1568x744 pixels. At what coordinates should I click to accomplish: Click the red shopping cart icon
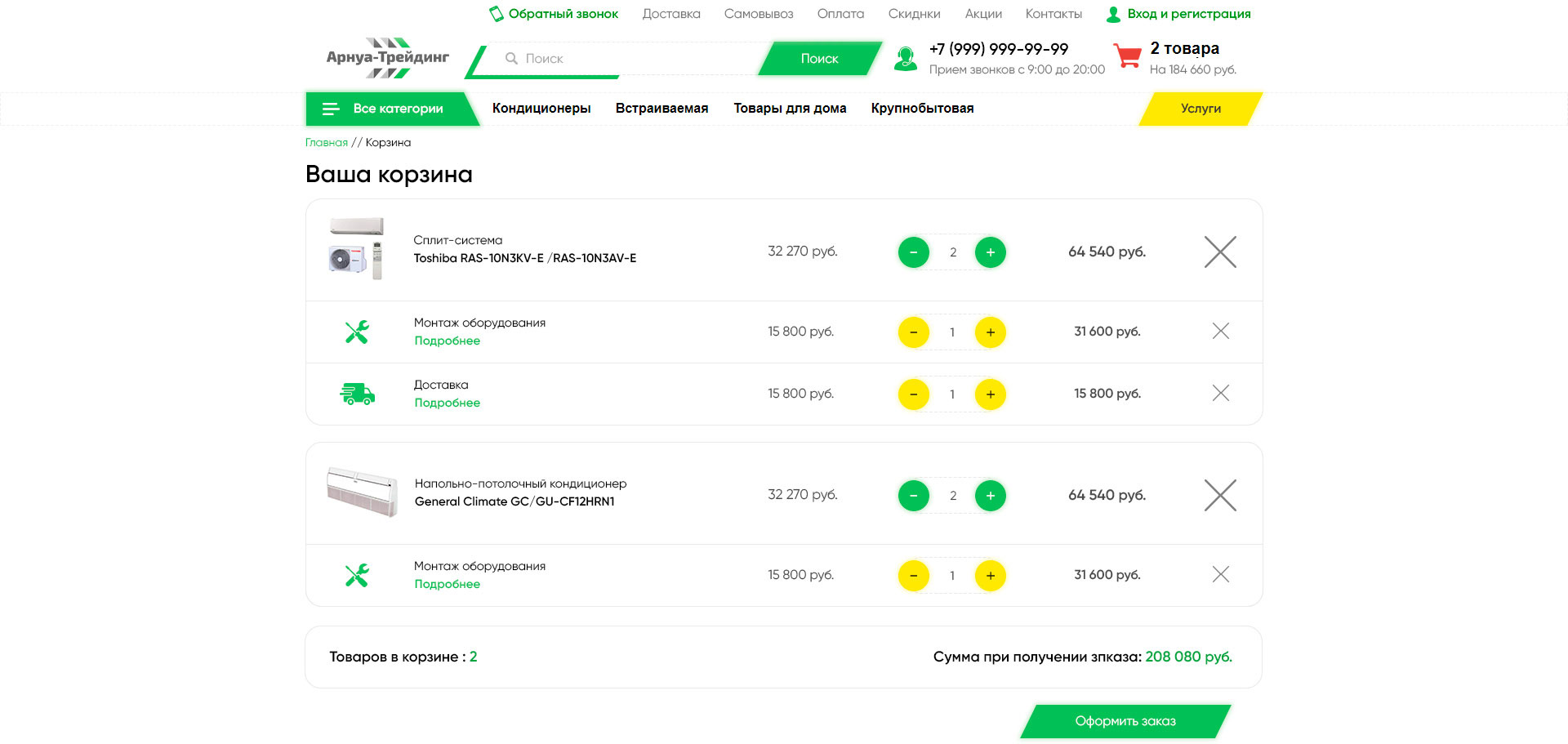tap(1128, 56)
